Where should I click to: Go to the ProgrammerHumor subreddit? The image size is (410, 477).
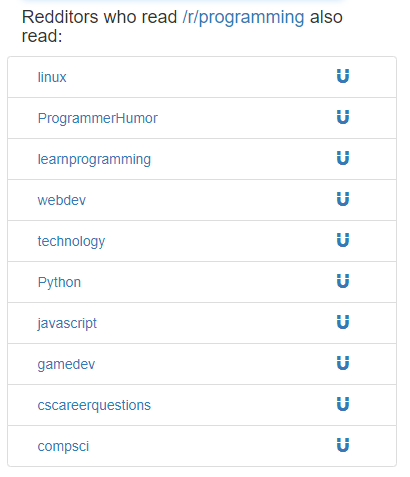pyautogui.click(x=97, y=118)
